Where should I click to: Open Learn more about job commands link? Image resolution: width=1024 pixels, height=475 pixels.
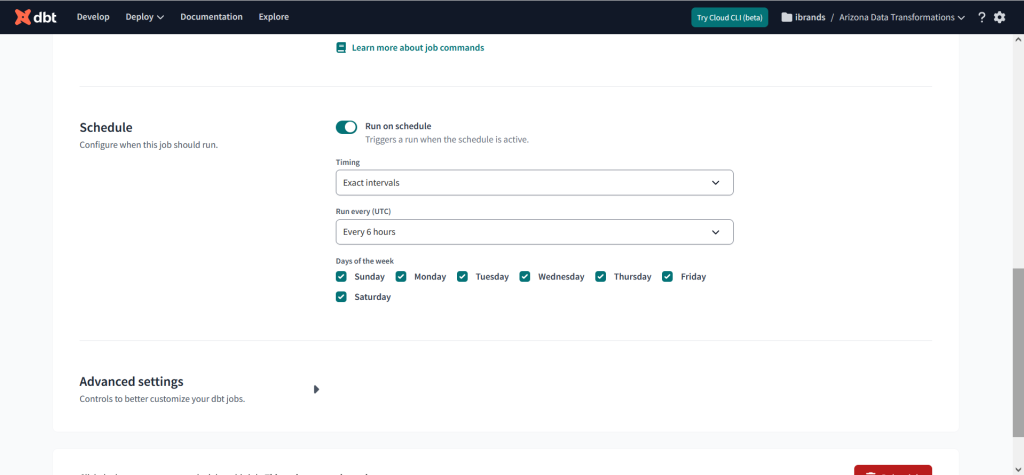tap(417, 47)
